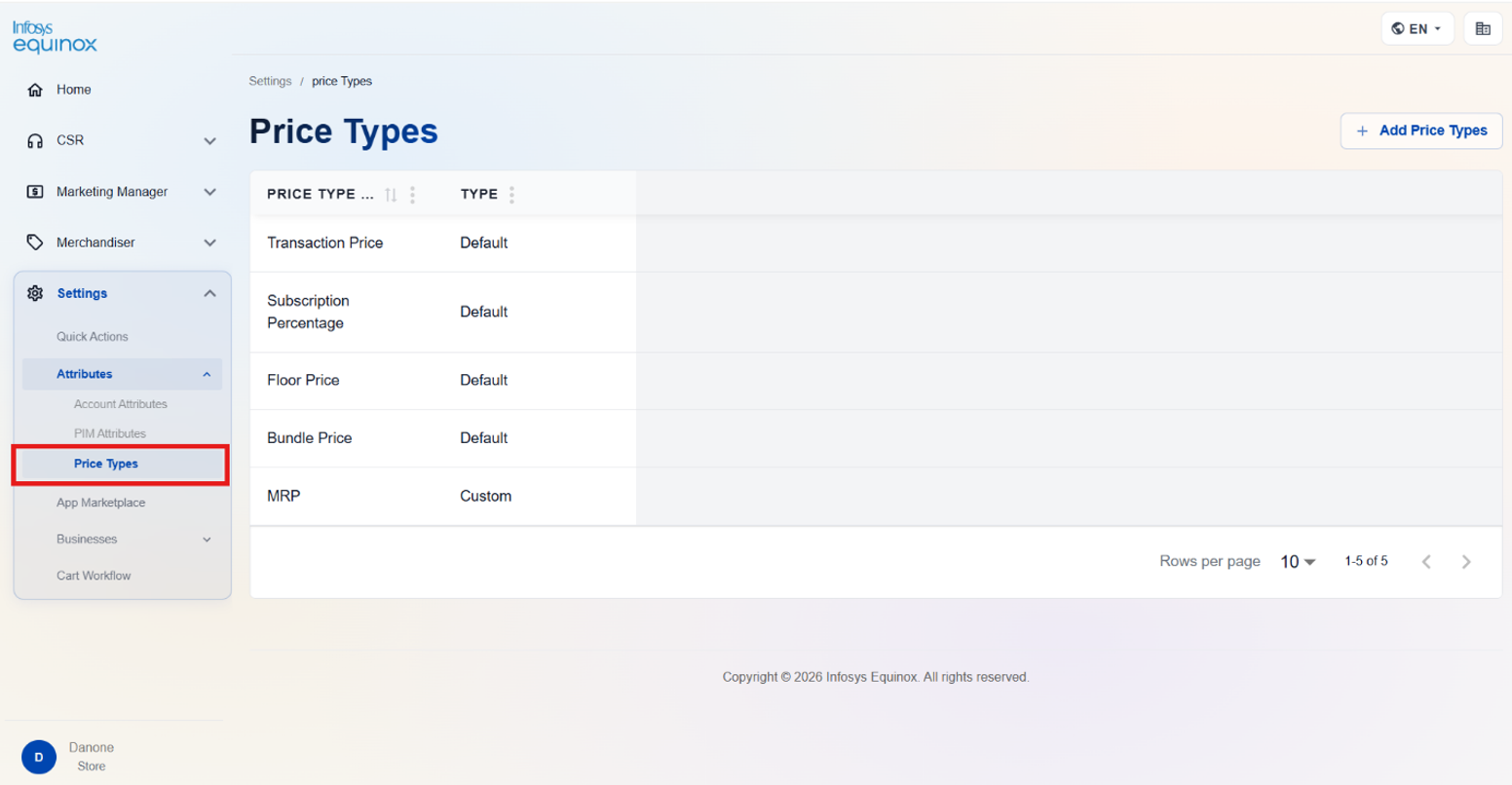Collapse the Attributes submenu chevron
The width and height of the screenshot is (1512, 785).
pos(207,374)
